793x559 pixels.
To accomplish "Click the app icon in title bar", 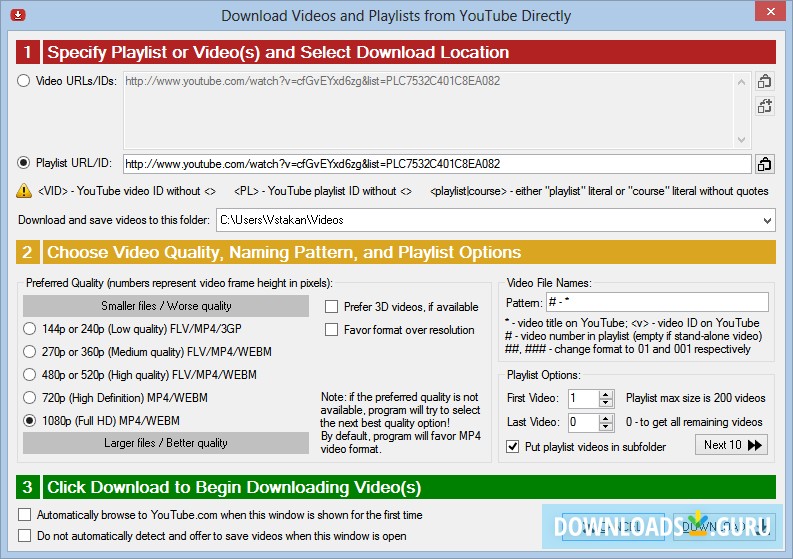I will tap(18, 15).
